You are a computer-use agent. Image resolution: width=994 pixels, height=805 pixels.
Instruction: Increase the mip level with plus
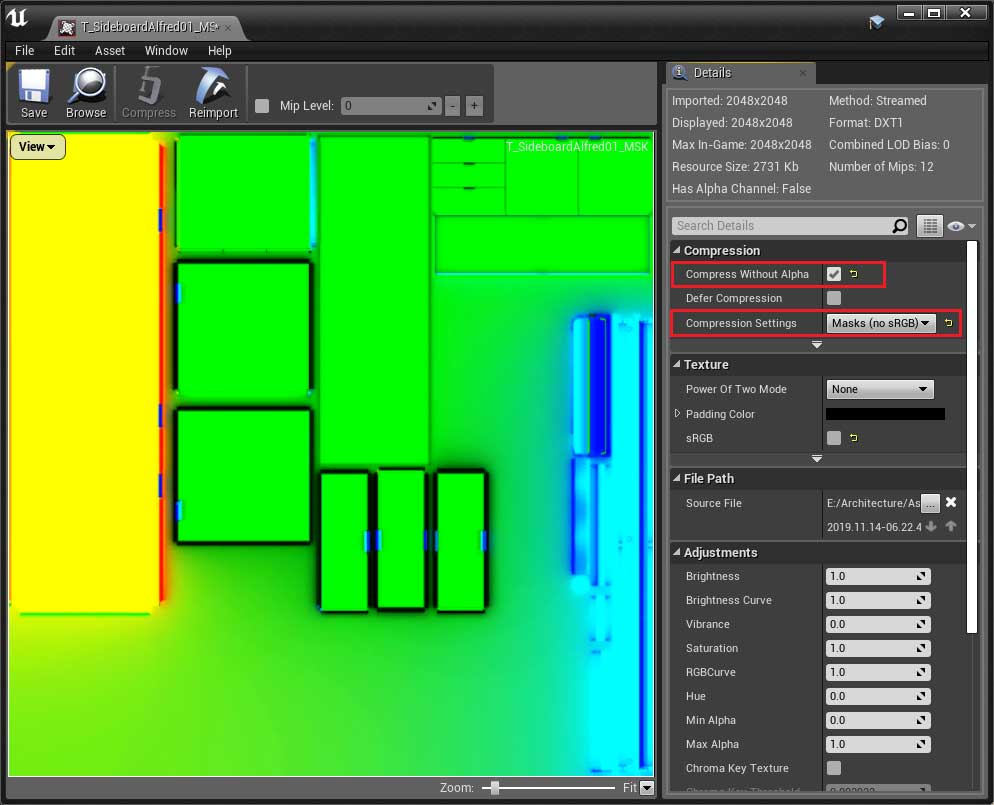point(474,106)
